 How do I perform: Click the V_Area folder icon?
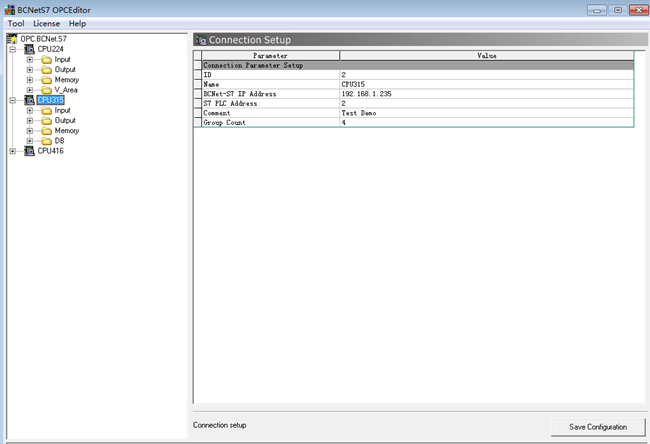click(x=46, y=90)
